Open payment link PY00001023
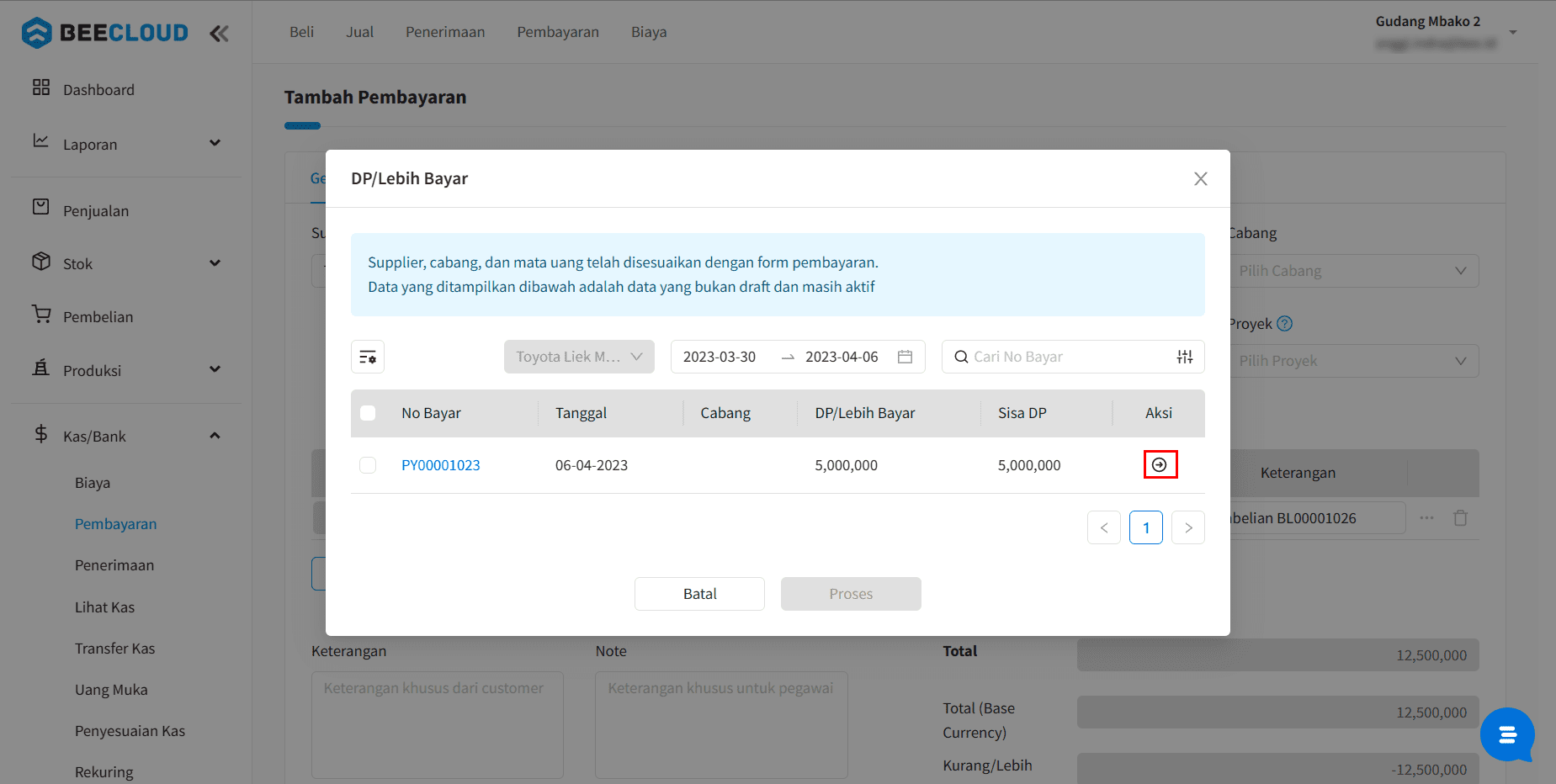The height and width of the screenshot is (784, 1556). (x=440, y=465)
